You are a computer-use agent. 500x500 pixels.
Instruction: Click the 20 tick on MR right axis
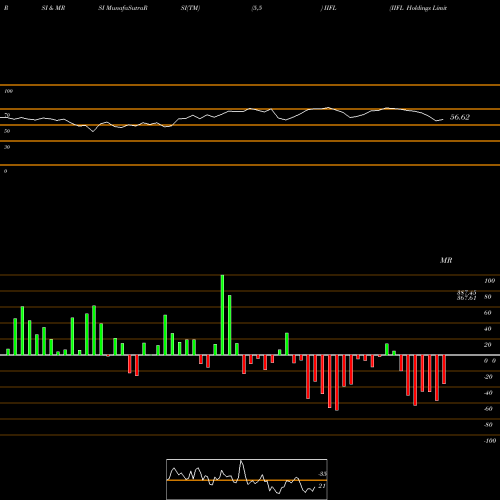pyautogui.click(x=487, y=345)
